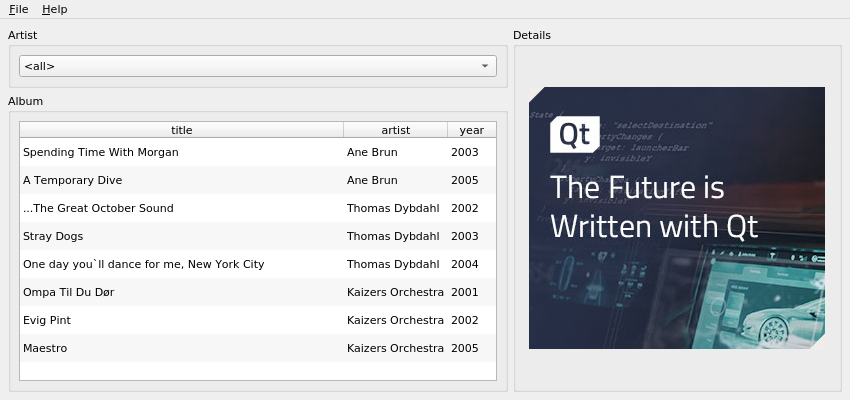The height and width of the screenshot is (400, 850).
Task: Select the Evig Pint album row
Action: coord(47,320)
